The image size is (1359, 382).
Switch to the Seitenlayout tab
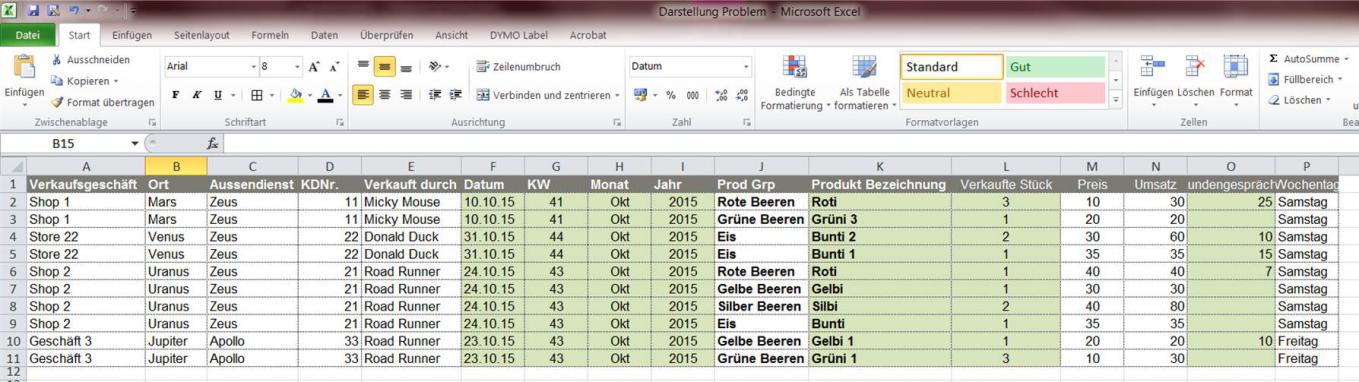201,35
